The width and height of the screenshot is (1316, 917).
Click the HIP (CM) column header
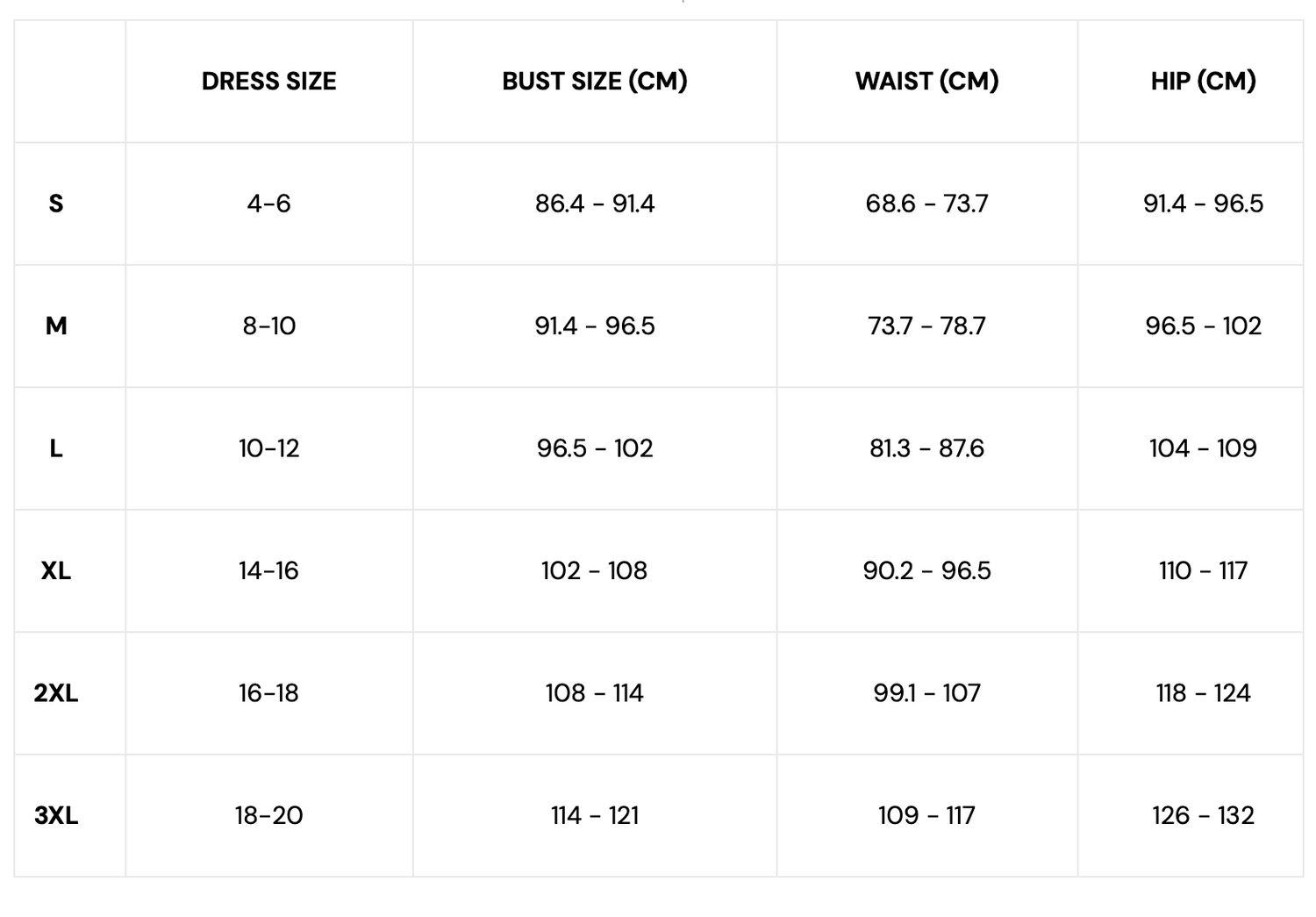pos(1203,81)
